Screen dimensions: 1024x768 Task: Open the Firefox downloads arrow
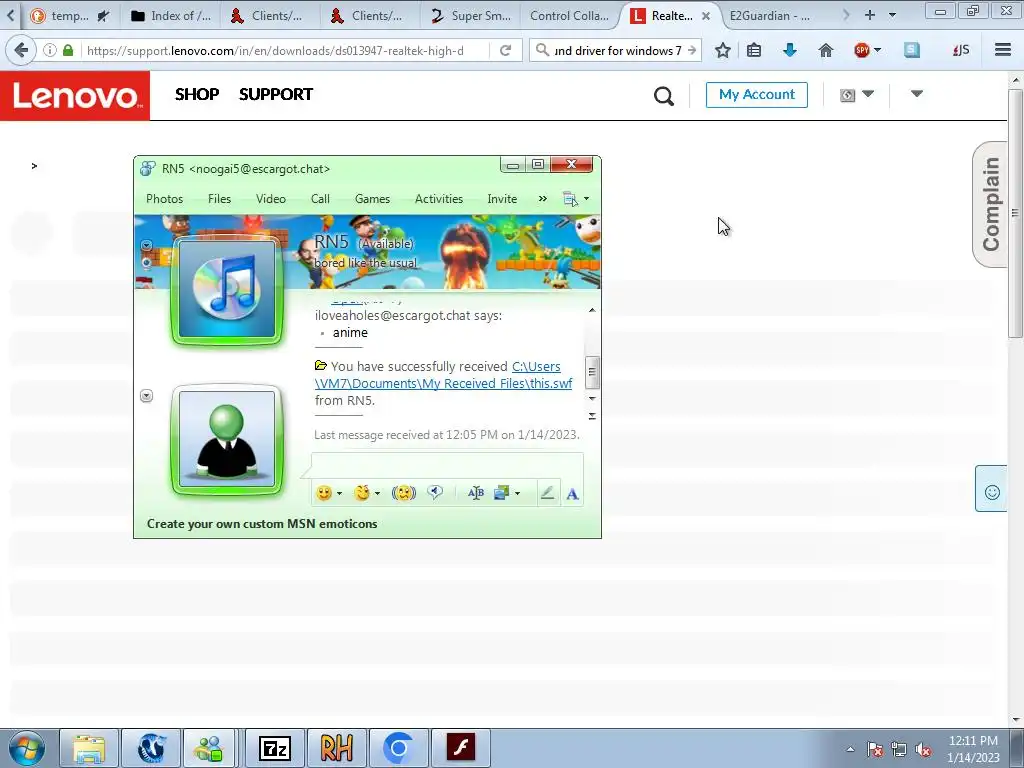pyautogui.click(x=790, y=50)
